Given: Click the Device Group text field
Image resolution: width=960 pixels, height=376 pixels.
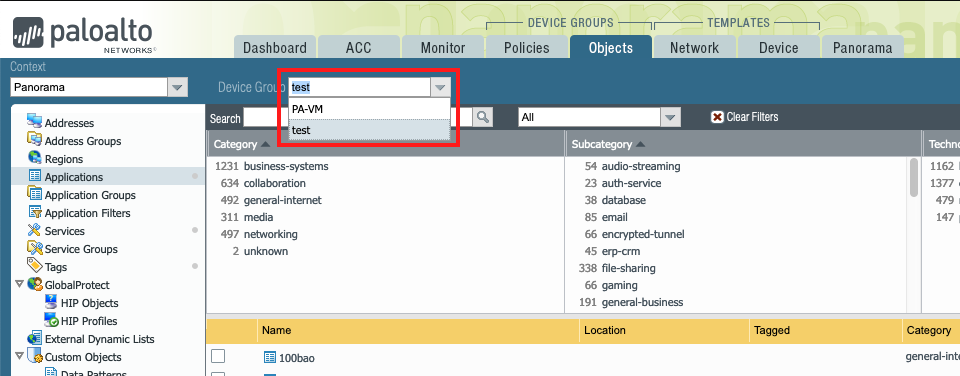Looking at the screenshot, I should [360, 88].
